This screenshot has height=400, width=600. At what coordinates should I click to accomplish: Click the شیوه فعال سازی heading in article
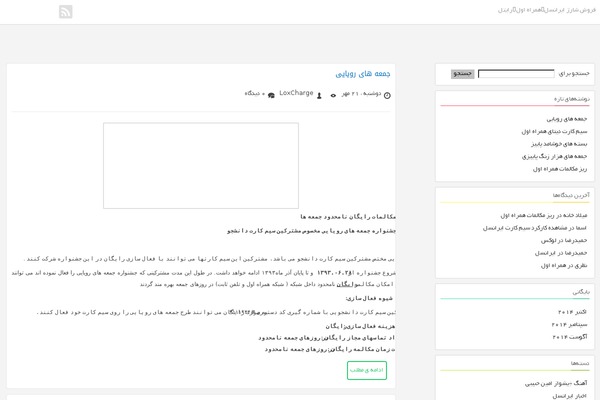pos(369,298)
